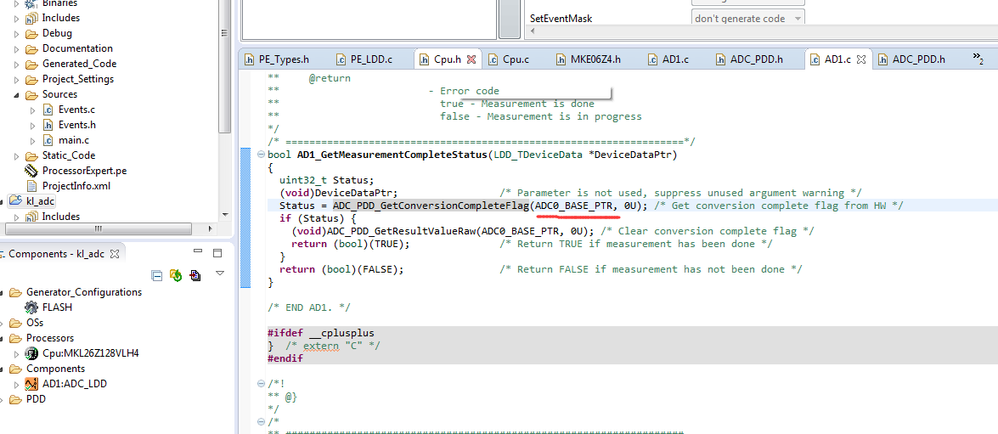Maximize the Components panel
This screenshot has width=998, height=434.
coord(217,253)
